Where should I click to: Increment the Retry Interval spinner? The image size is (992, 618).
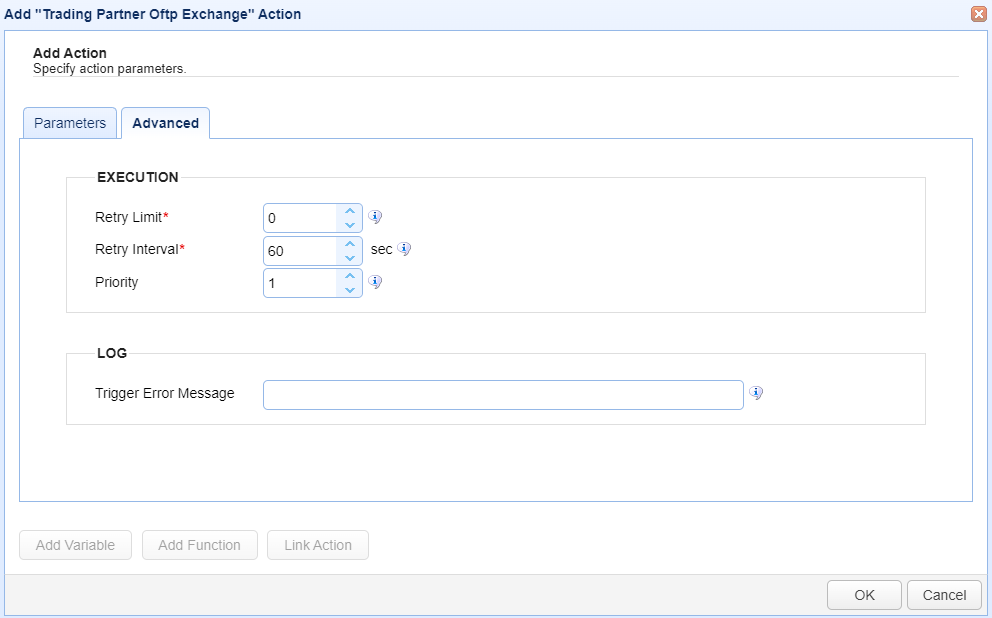coord(349,243)
